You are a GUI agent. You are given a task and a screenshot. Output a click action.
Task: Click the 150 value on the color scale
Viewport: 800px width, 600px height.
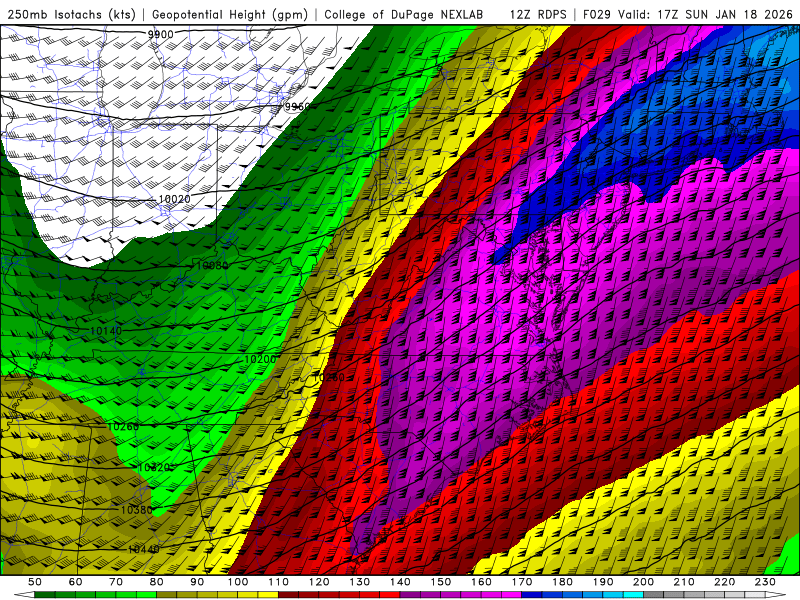point(441,582)
